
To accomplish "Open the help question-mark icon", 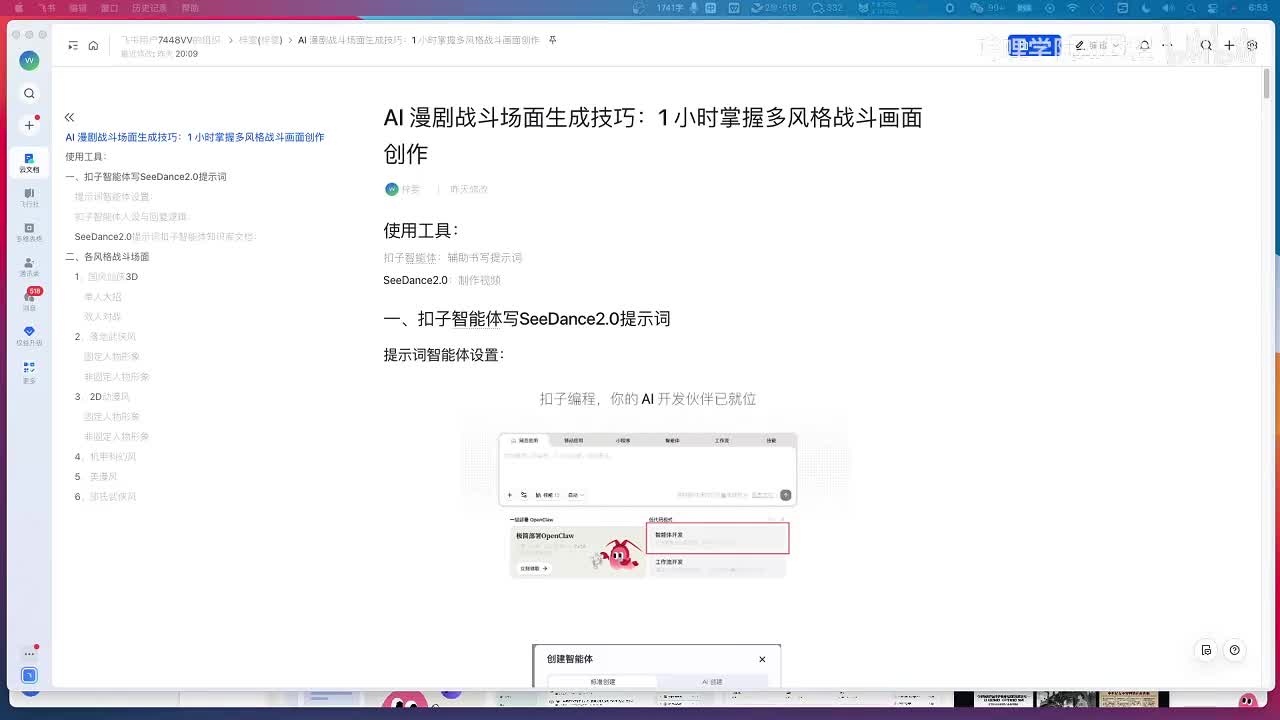I will [1235, 650].
